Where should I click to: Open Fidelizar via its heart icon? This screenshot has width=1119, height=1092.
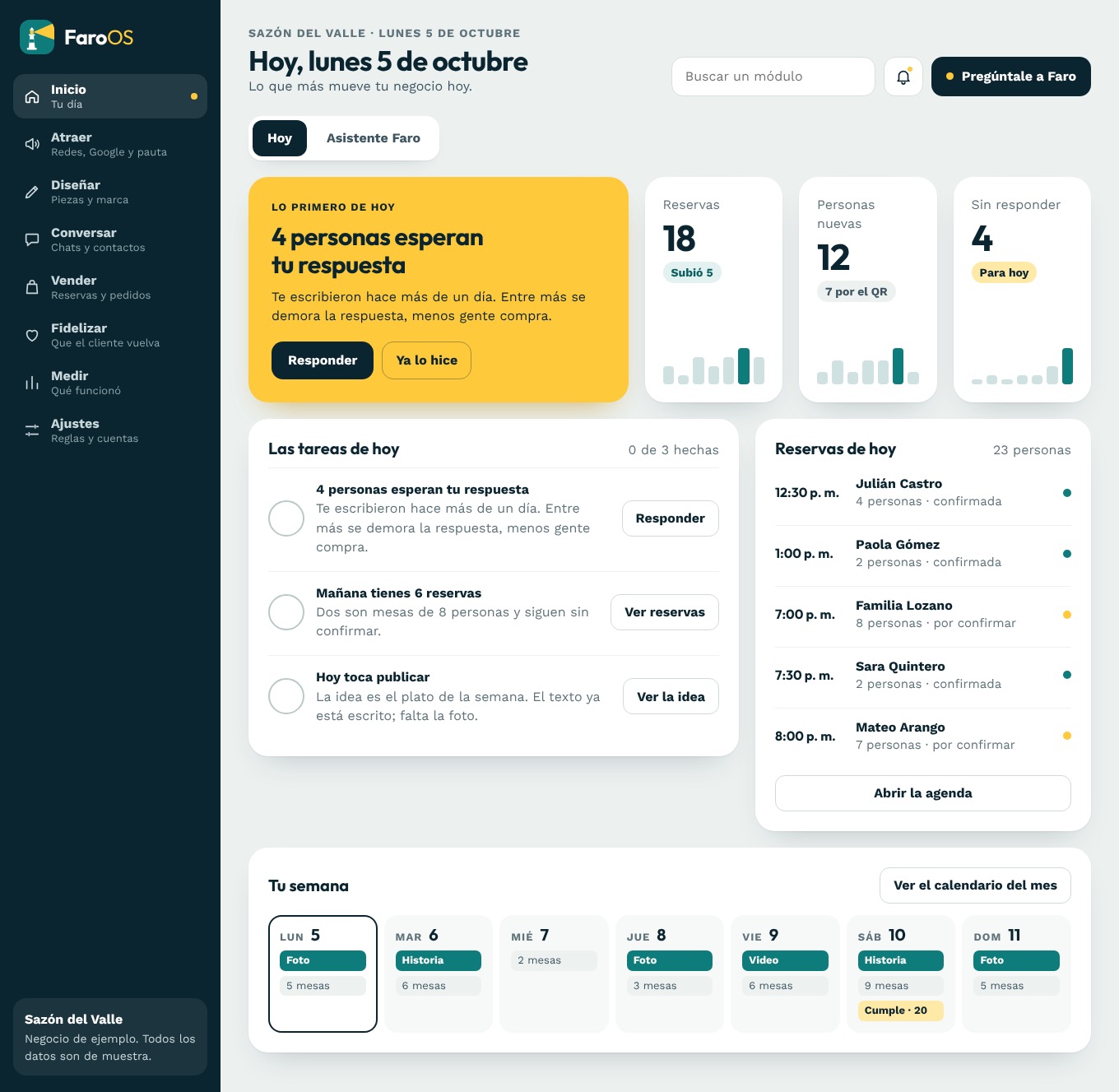pyautogui.click(x=32, y=335)
